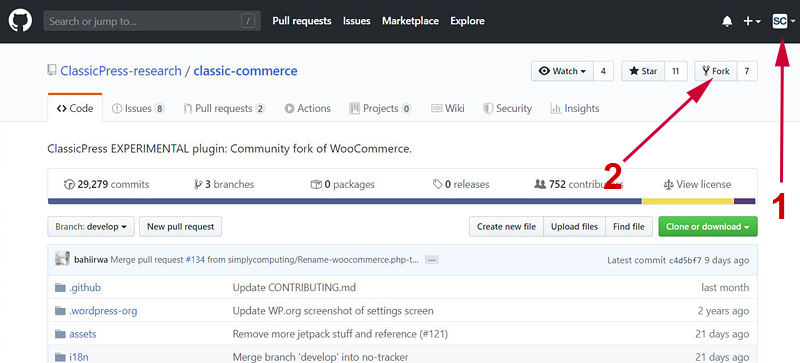This screenshot has width=800, height=363.
Task: Open the assets folder
Action: click(x=83, y=334)
